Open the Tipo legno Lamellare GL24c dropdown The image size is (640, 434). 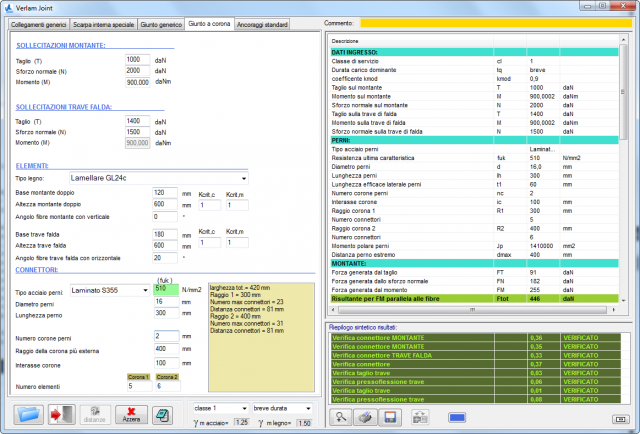tap(159, 177)
